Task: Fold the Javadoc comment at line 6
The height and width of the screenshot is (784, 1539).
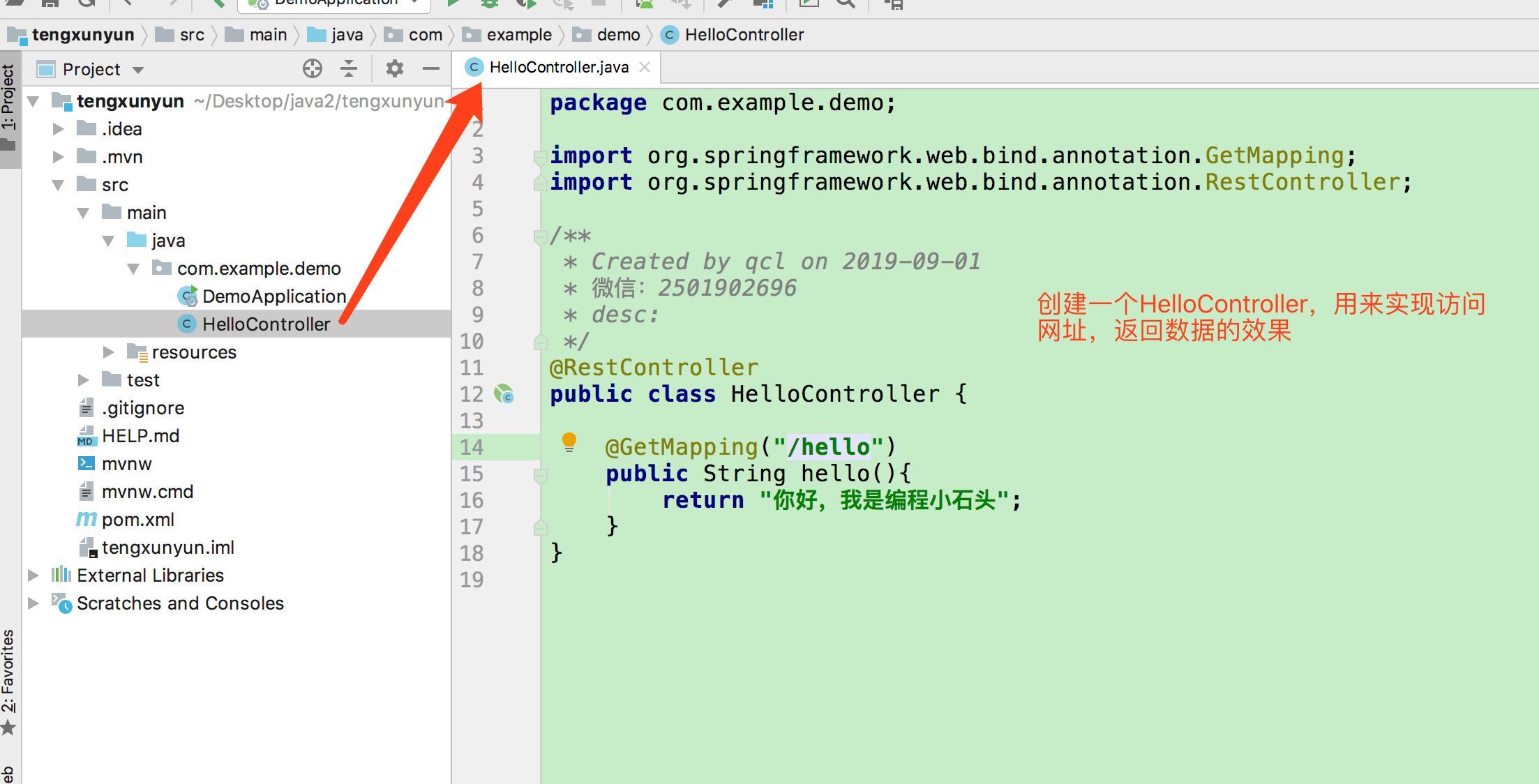Action: (x=539, y=236)
